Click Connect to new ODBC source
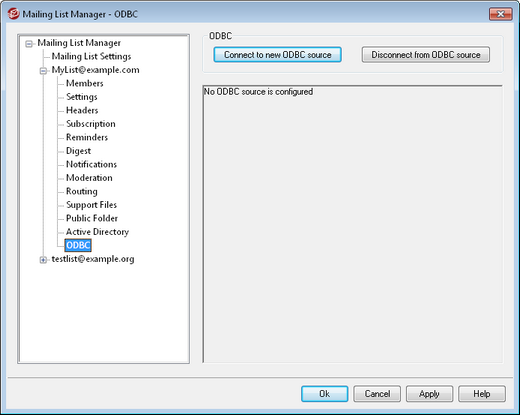The image size is (520, 415). 277,55
